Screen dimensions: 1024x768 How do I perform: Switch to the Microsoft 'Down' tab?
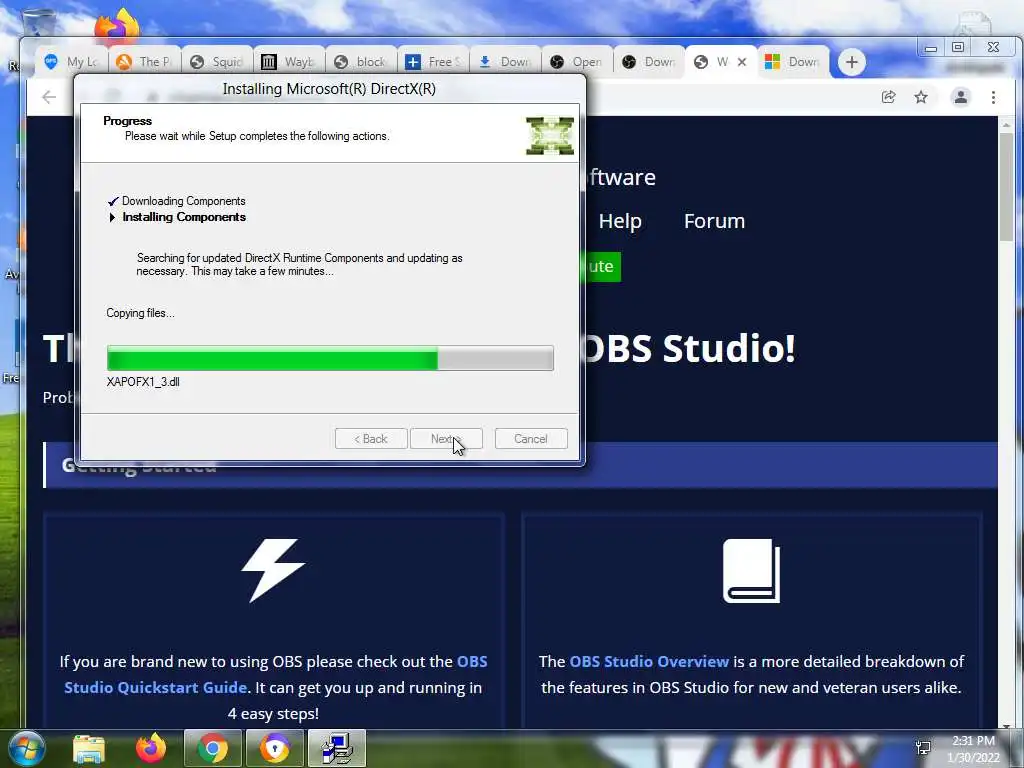793,62
